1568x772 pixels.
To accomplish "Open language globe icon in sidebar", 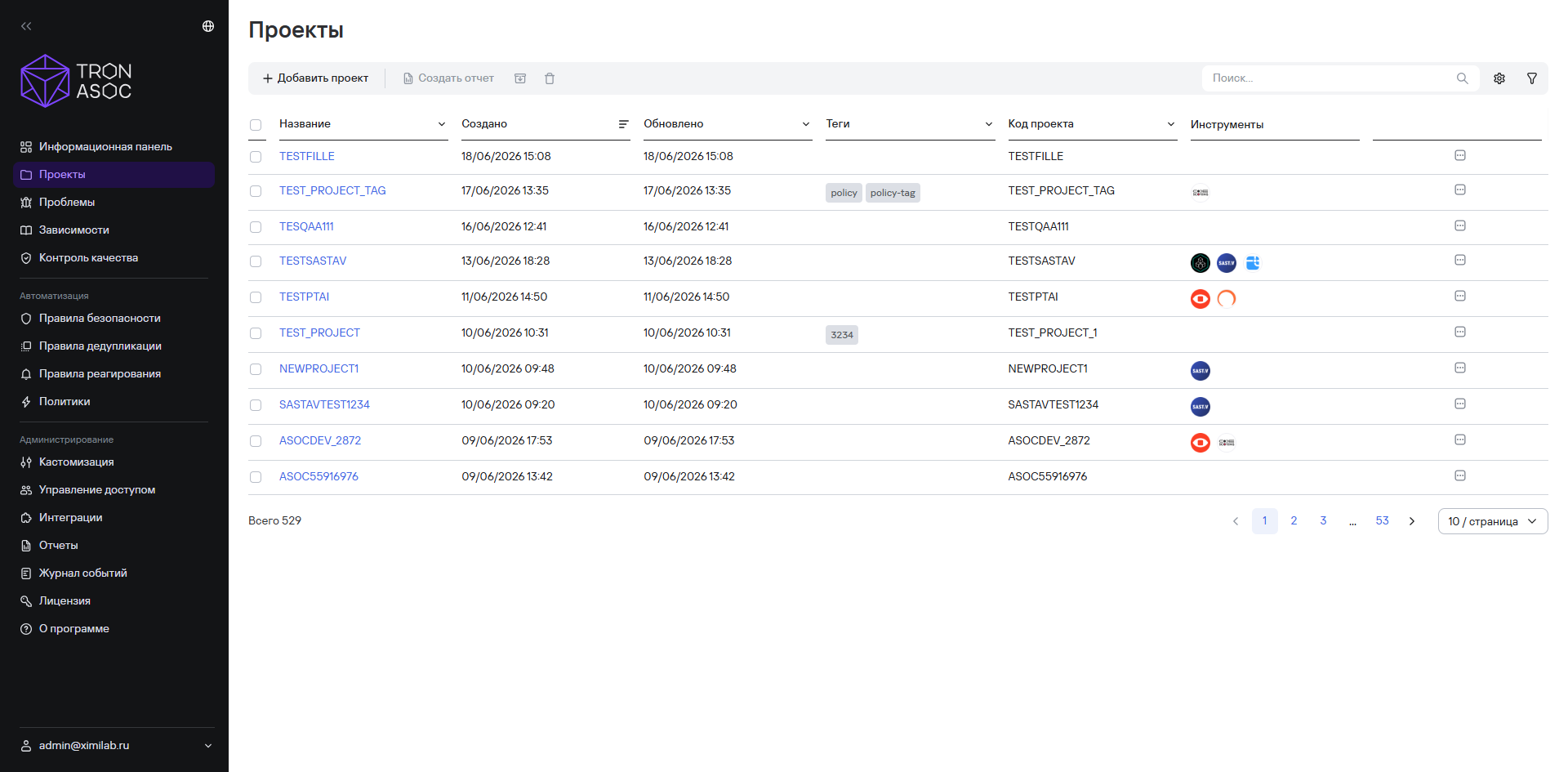I will point(208,26).
